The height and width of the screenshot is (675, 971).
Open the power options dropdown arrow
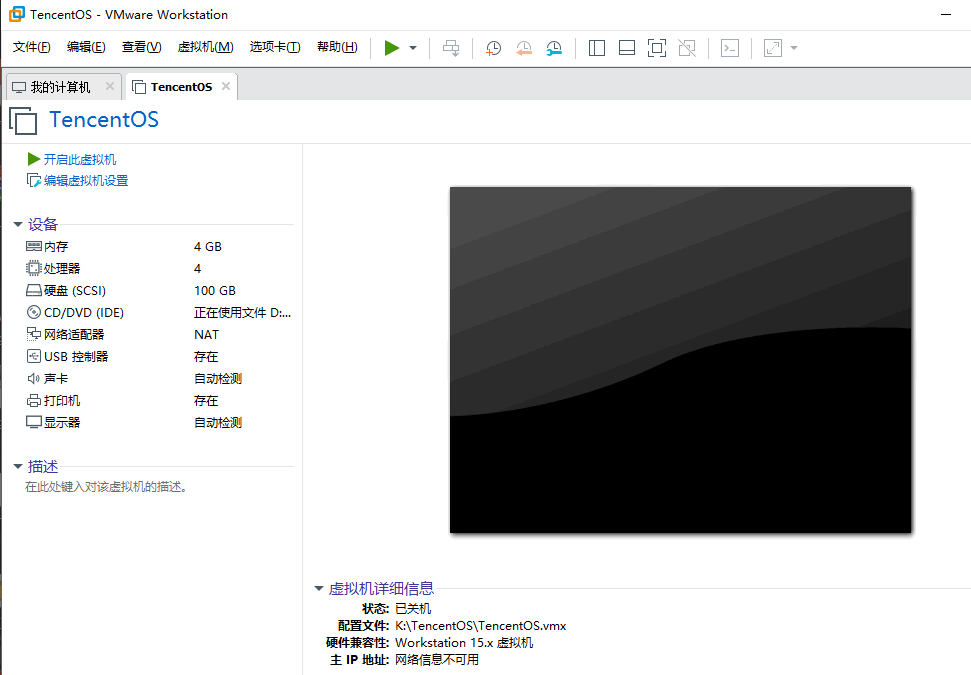(412, 47)
